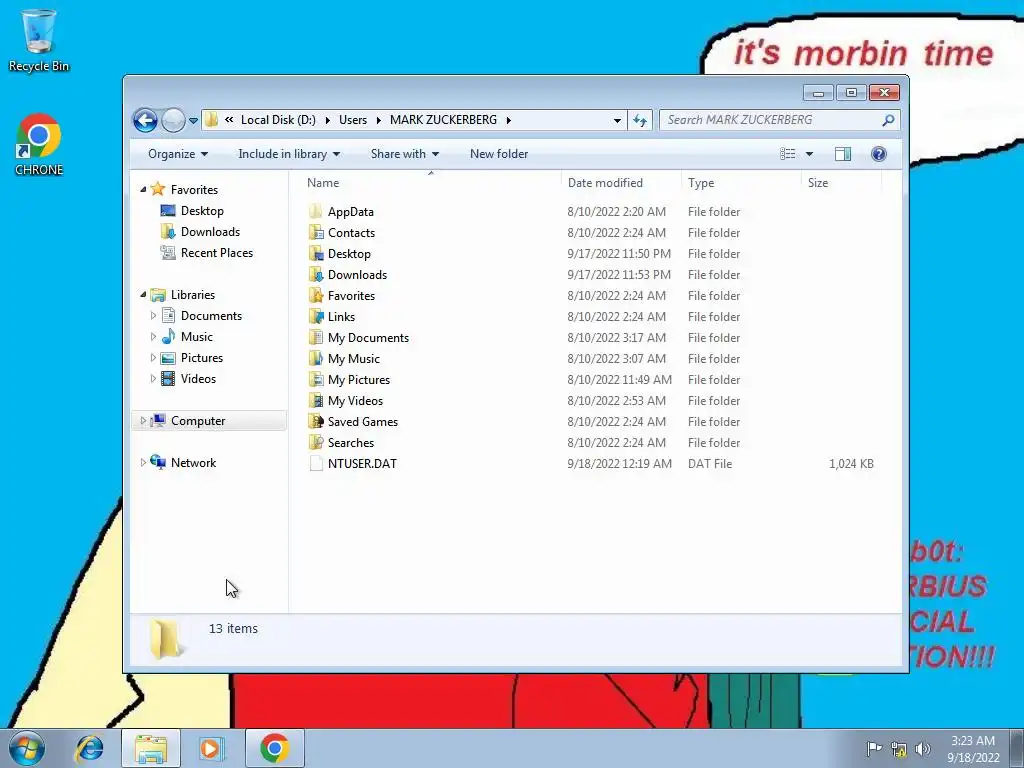Viewport: 1024px width, 768px height.
Task: Select the Network icon in sidebar
Action: [x=158, y=462]
